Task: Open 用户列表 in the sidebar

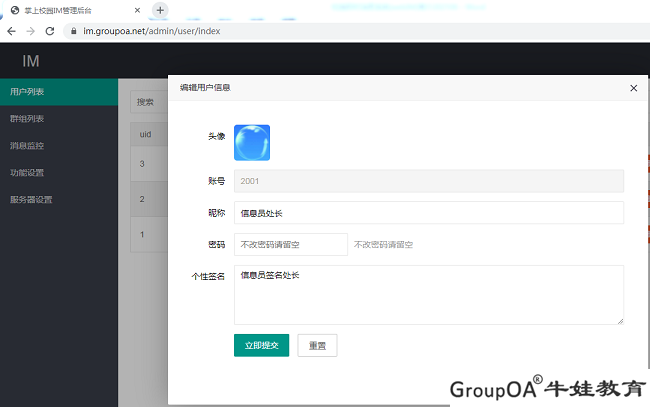Action: tap(59, 92)
